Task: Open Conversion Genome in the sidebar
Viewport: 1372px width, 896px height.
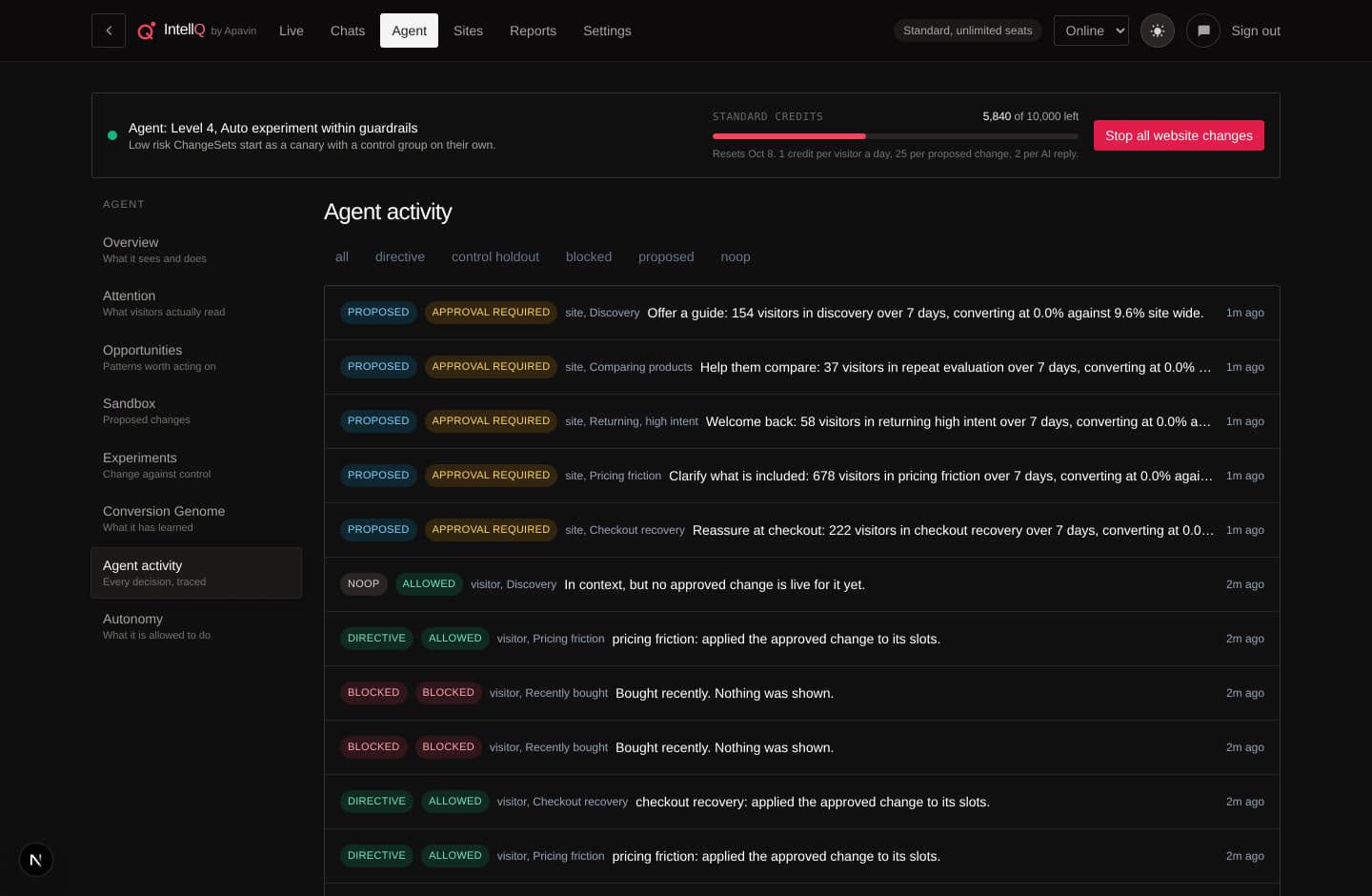Action: pos(196,519)
